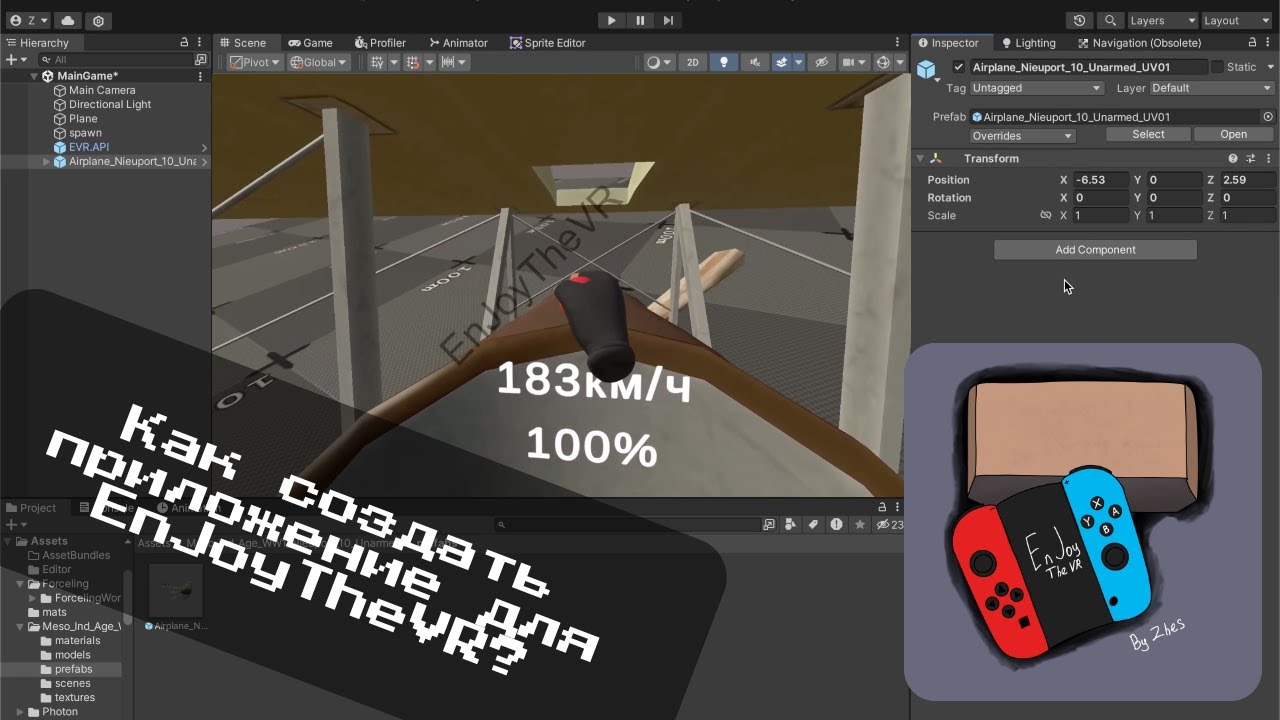This screenshot has height=720, width=1280.
Task: Open the Layers dropdown in the top bar
Action: pyautogui.click(x=1162, y=20)
